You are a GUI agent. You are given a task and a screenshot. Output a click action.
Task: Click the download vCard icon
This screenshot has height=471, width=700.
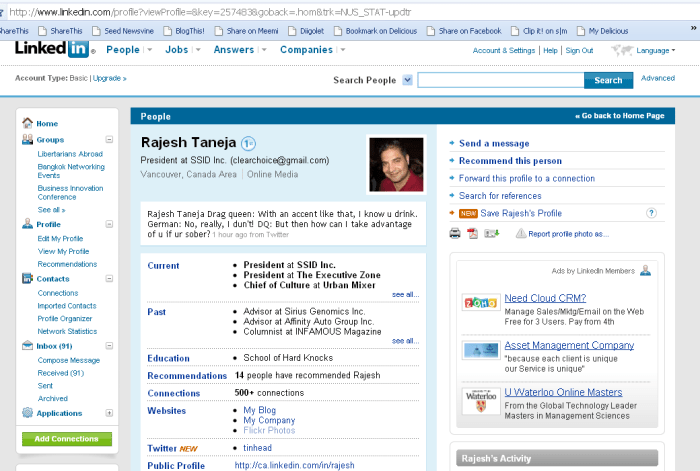click(491, 233)
